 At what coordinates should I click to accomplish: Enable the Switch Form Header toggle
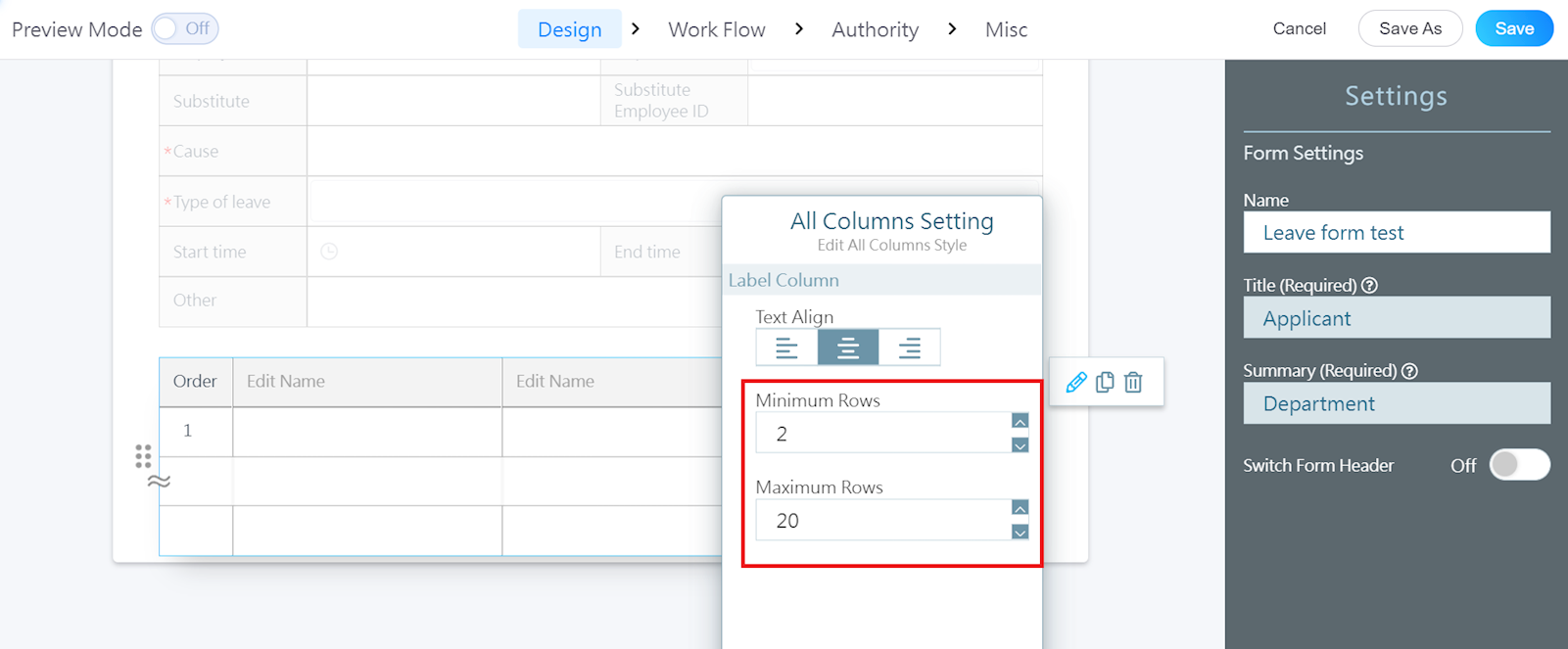pyautogui.click(x=1519, y=465)
